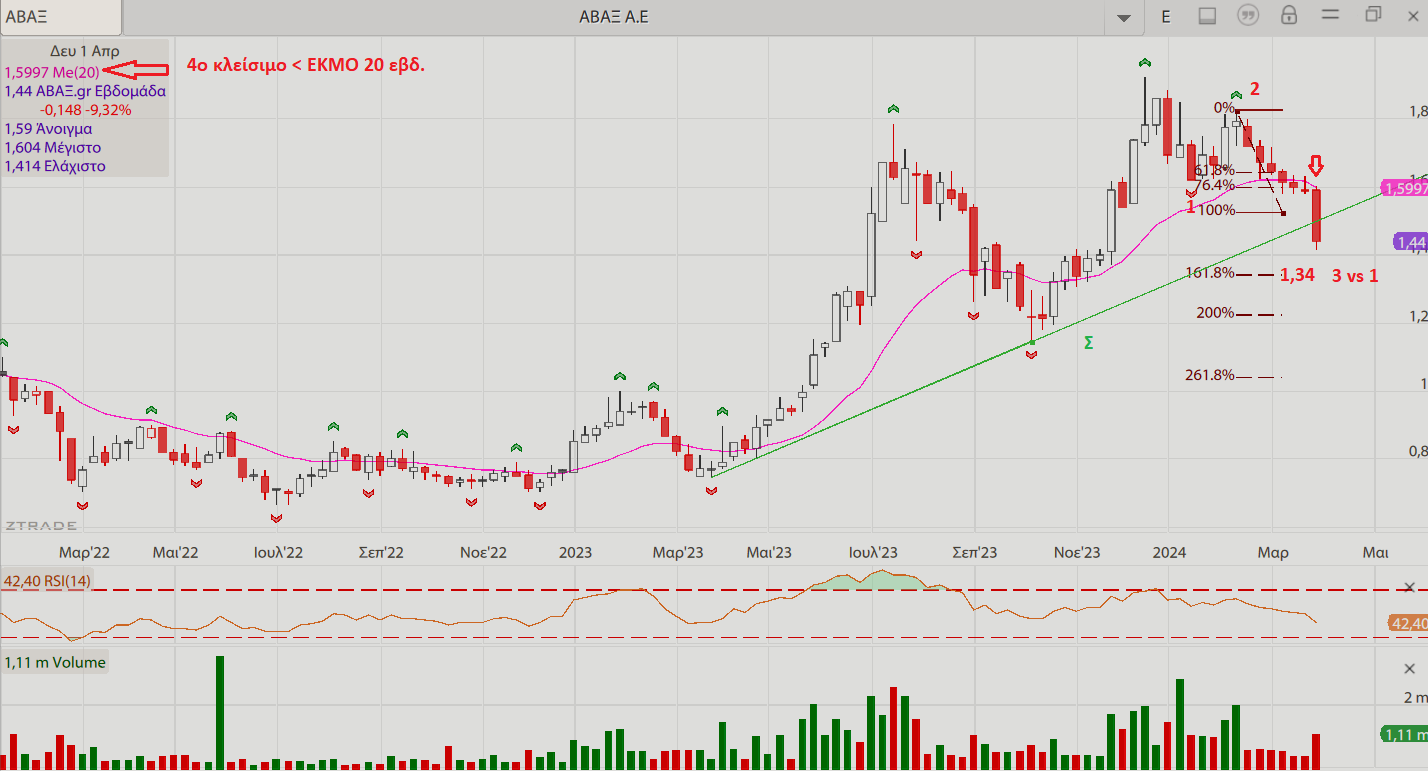Screen dimensions: 1428x771
Task: Click the green 1,11 m volume axis tag
Action: click(1404, 735)
